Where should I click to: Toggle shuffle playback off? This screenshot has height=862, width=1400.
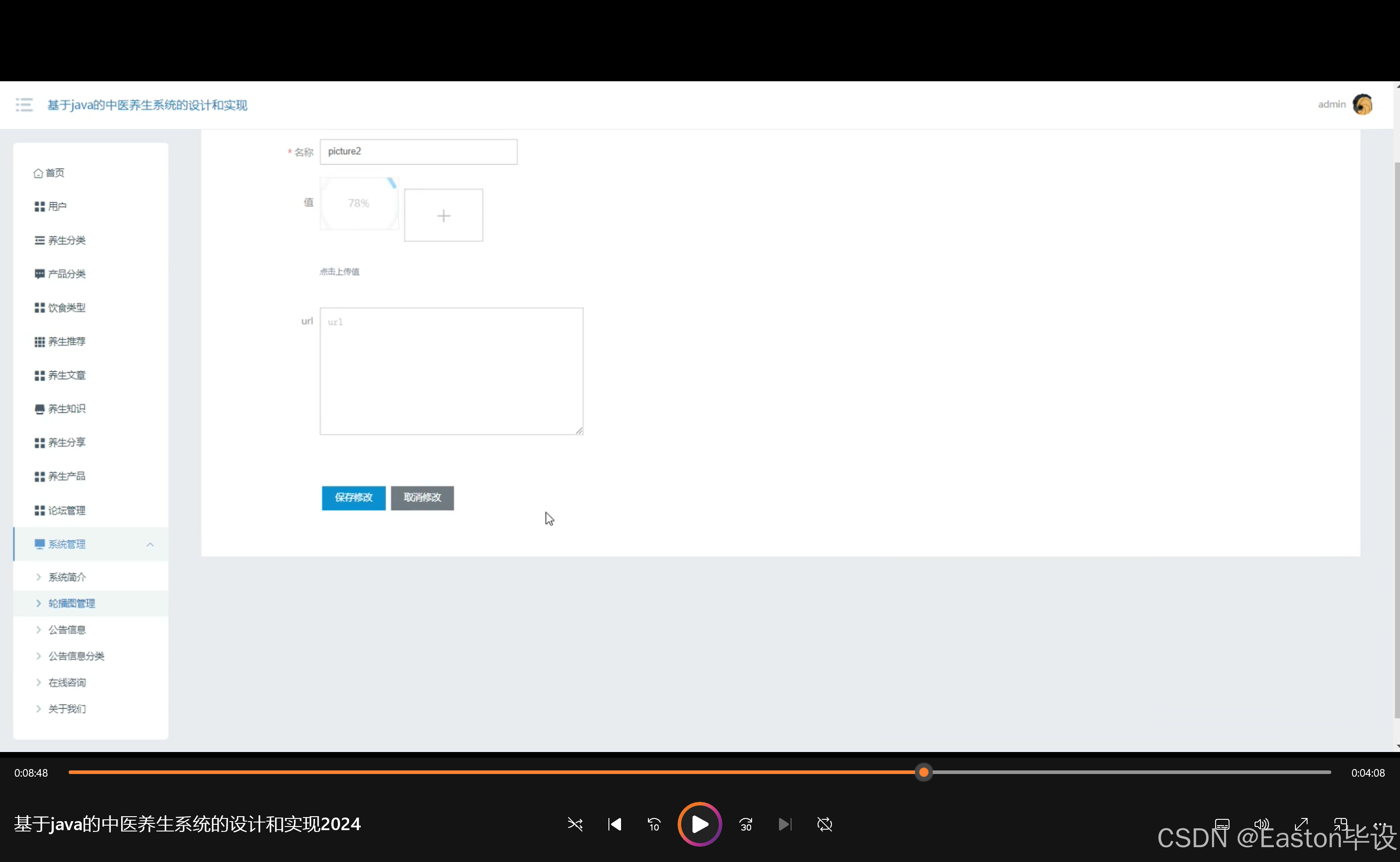(x=575, y=824)
